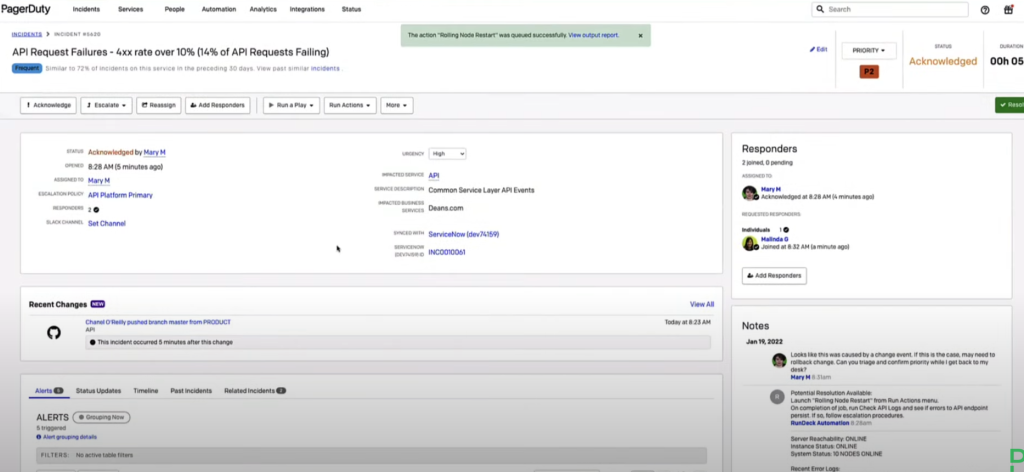Click in the Search input field

(x=889, y=10)
